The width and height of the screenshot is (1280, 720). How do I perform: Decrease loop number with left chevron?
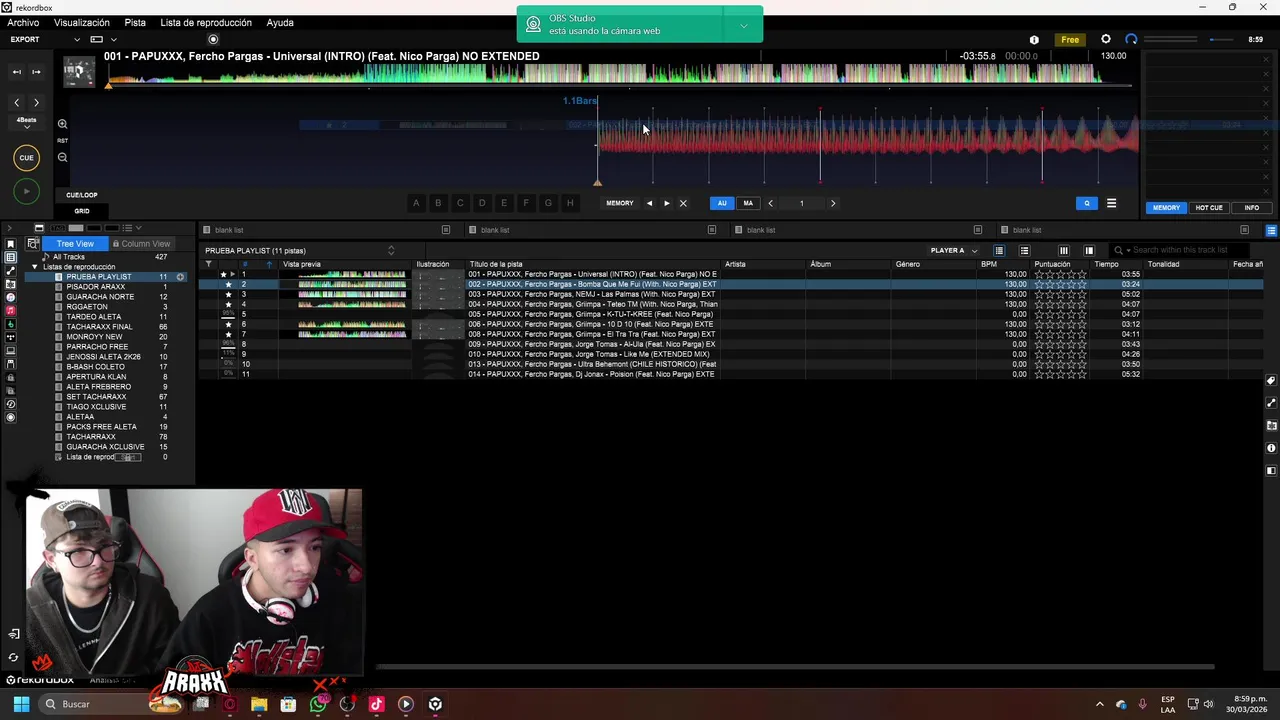click(770, 203)
